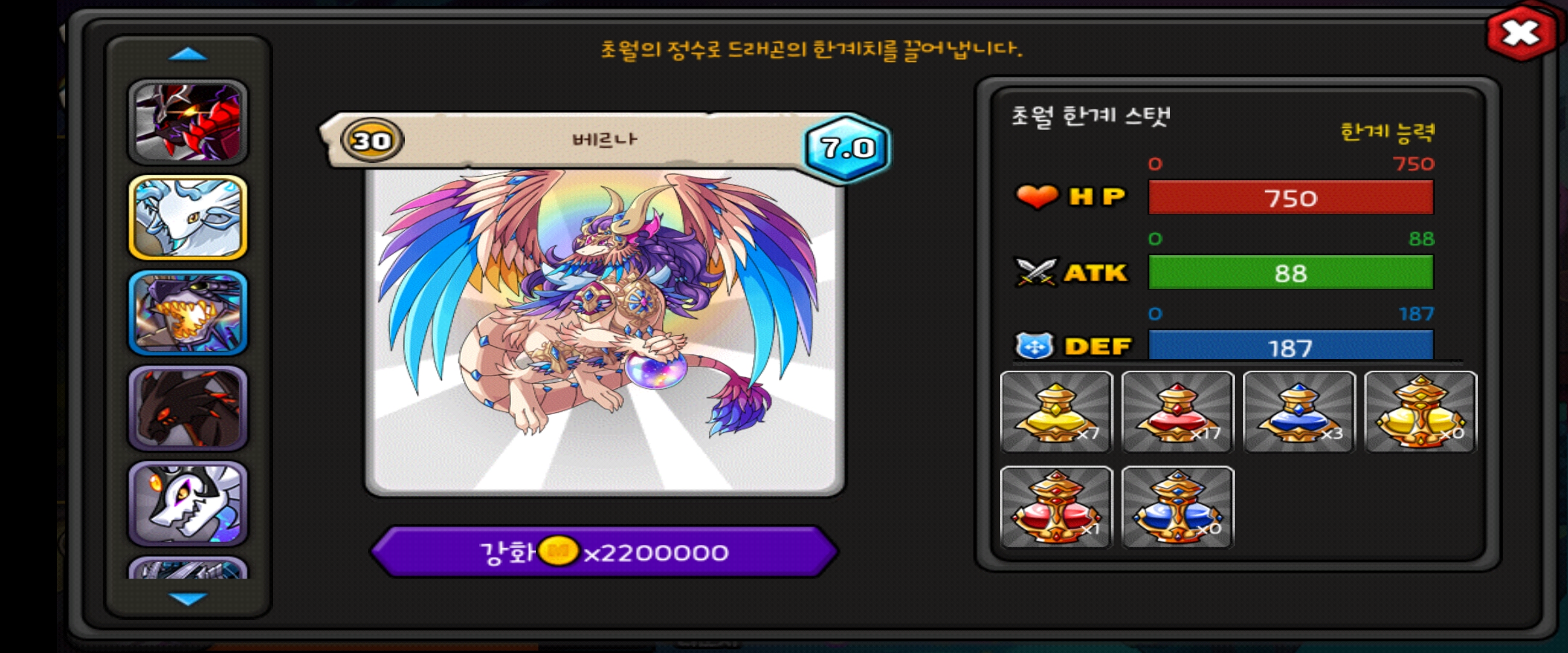Tap the purple 강화 x2200000 enhance button
Image resolution: width=1568 pixels, height=653 pixels.
click(x=604, y=552)
